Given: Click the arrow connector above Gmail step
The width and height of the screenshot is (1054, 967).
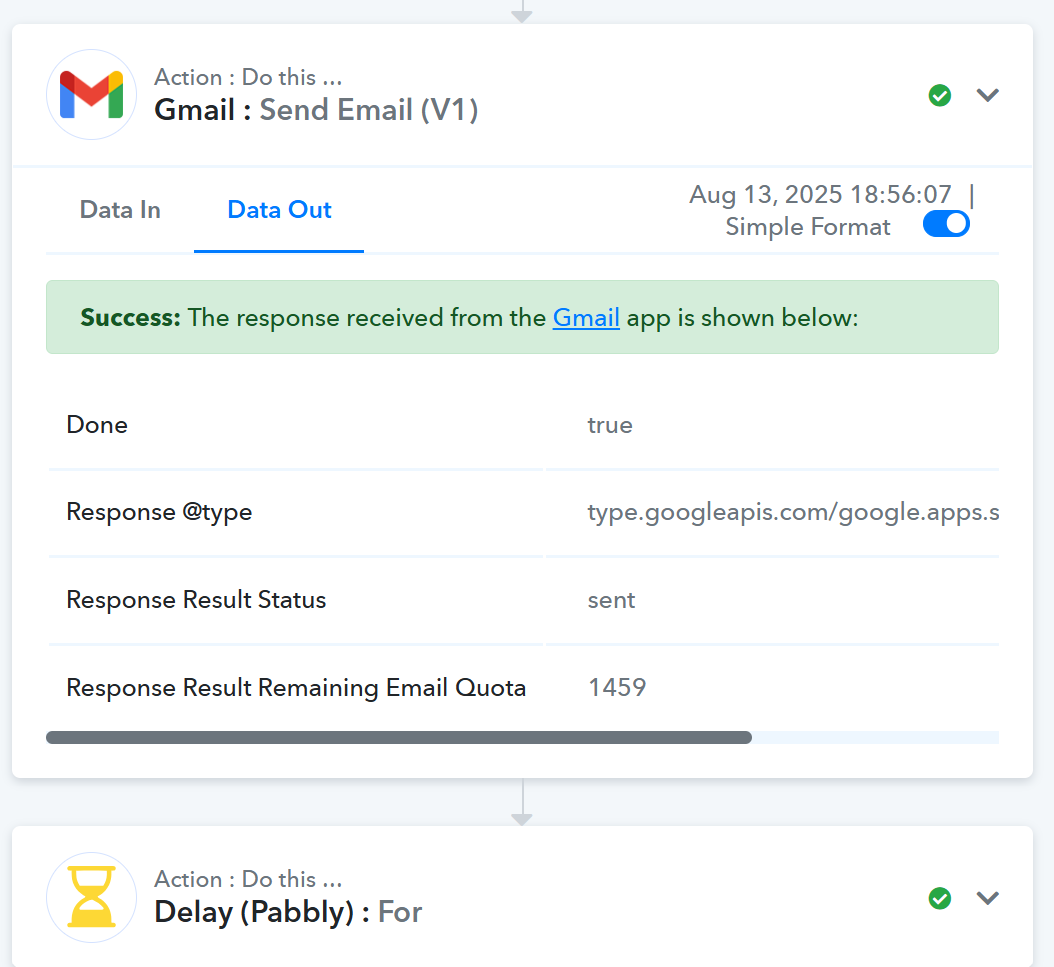Looking at the screenshot, I should pos(522,11).
